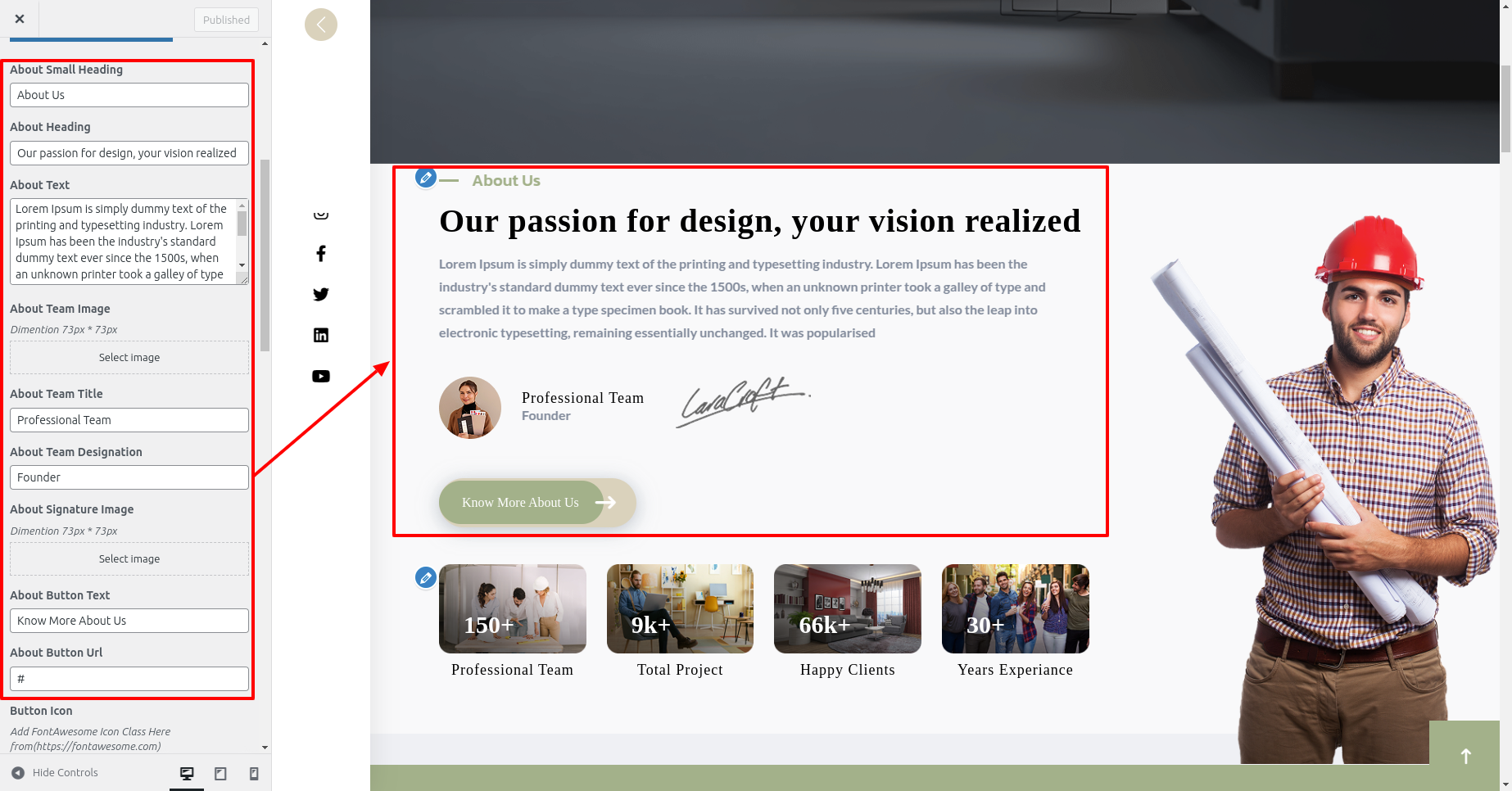Click the Published button

click(x=226, y=20)
